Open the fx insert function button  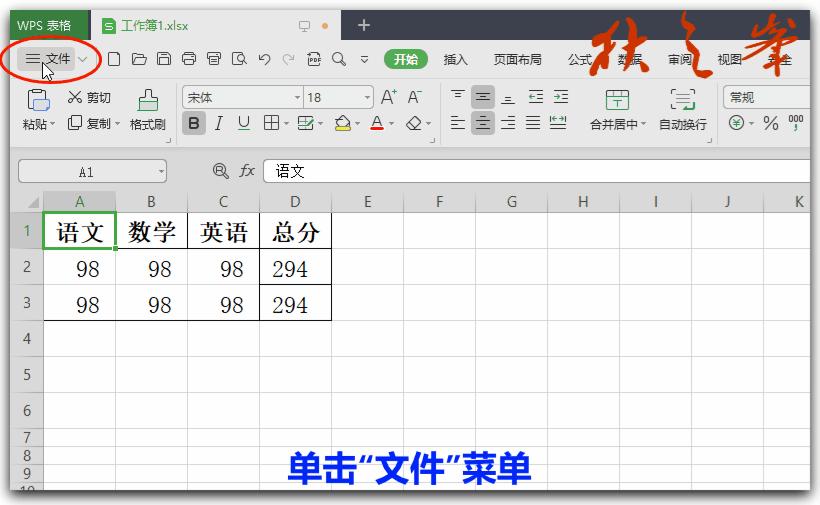pyautogui.click(x=247, y=171)
